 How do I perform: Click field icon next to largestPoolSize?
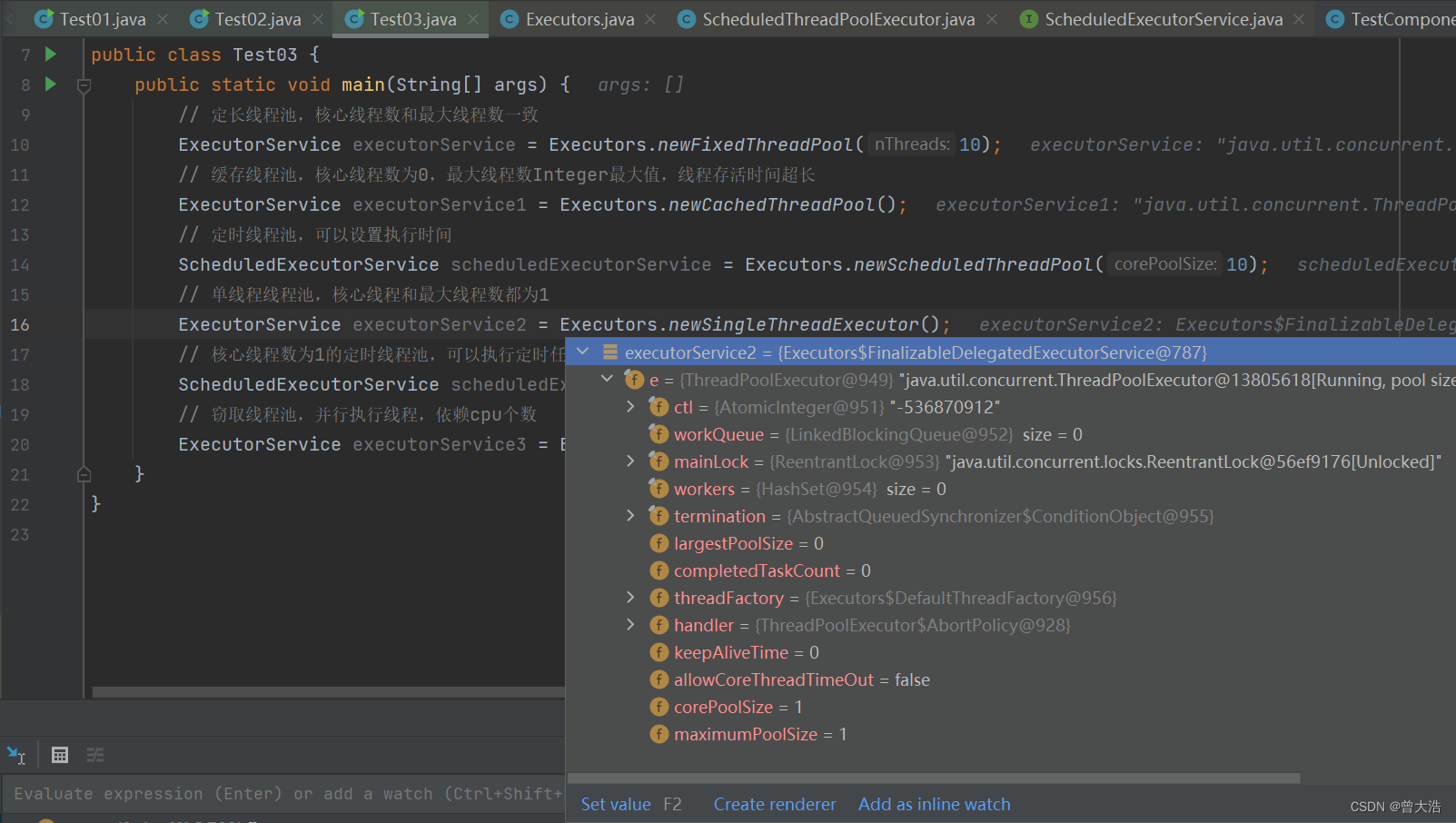pos(659,543)
